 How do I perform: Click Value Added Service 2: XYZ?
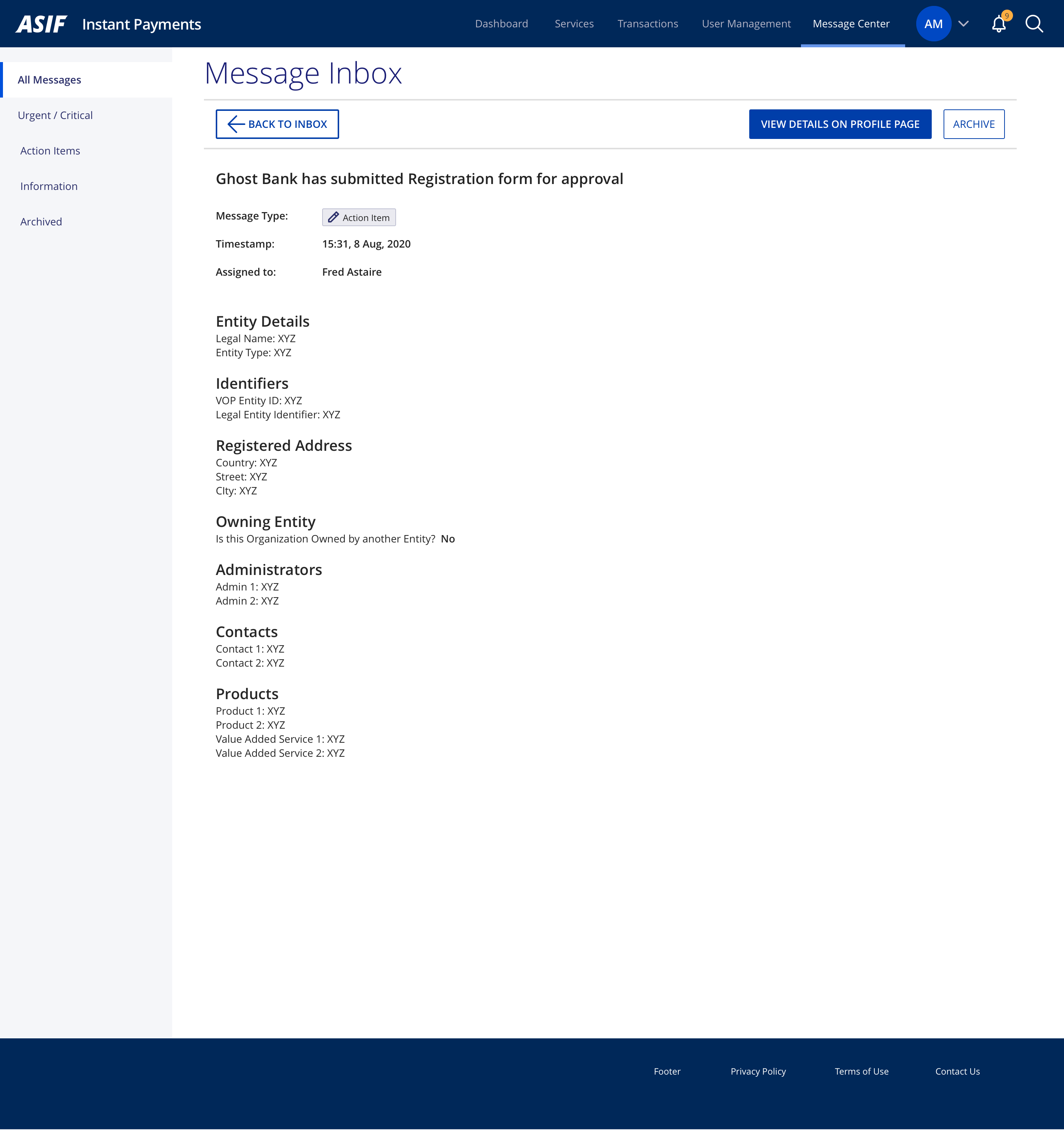click(280, 753)
